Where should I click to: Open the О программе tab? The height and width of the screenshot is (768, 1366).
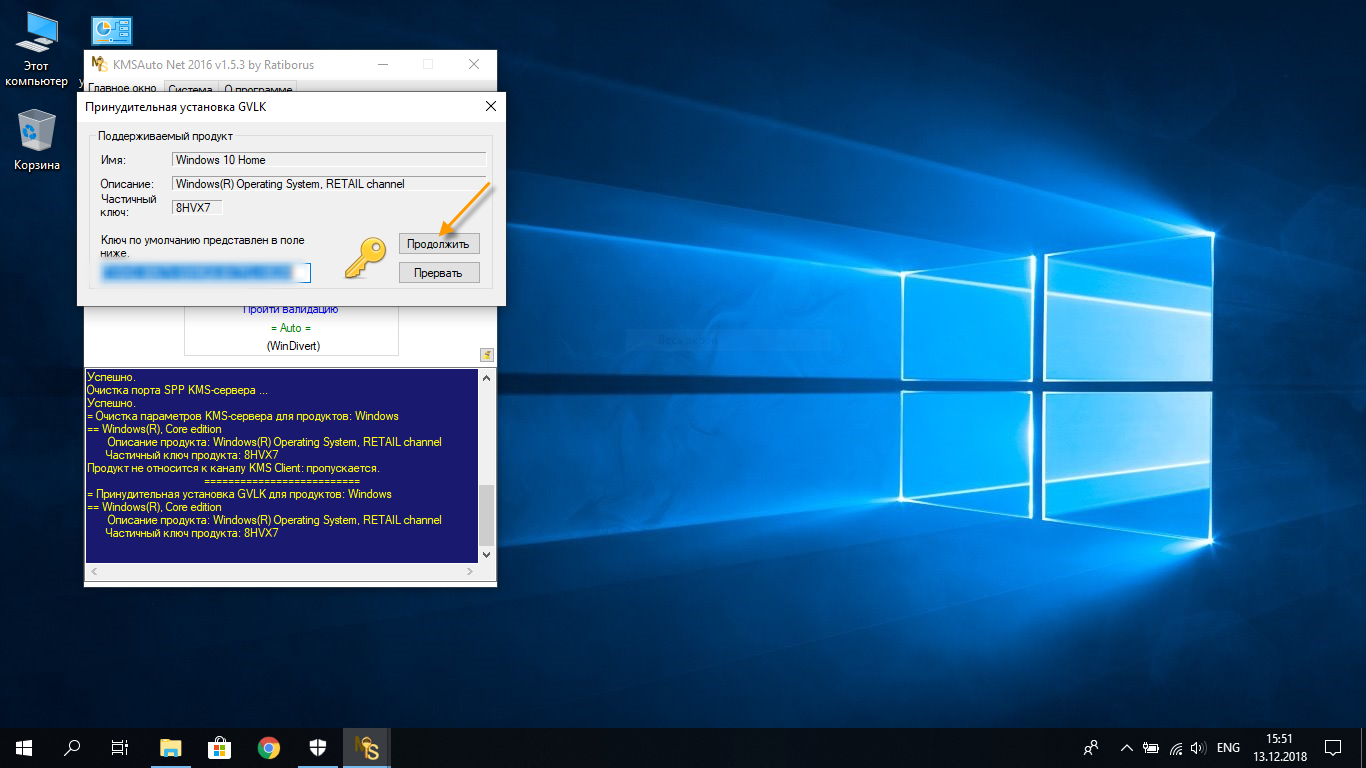259,88
